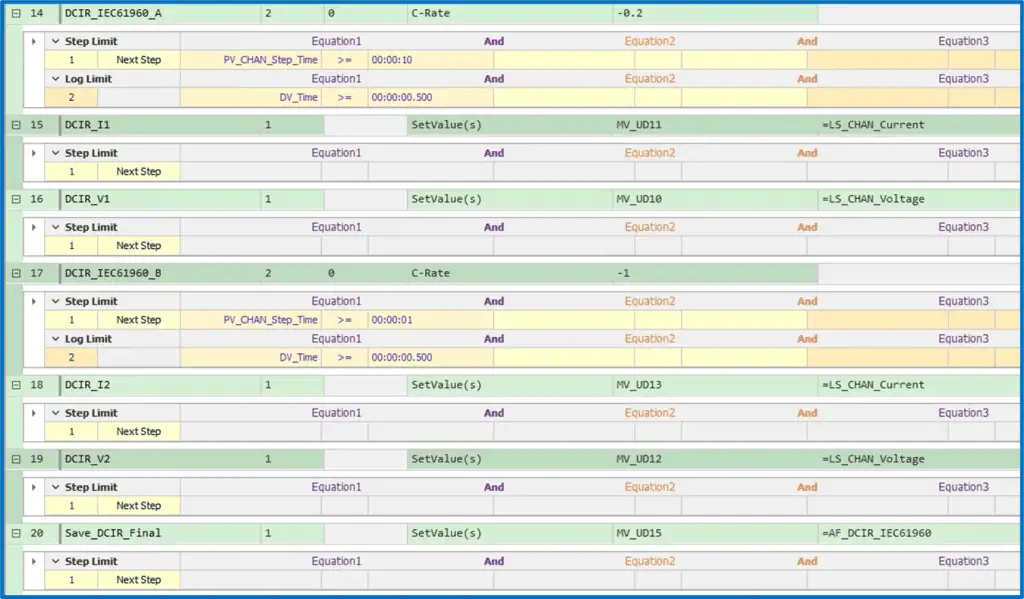This screenshot has width=1024, height=599.
Task: Select the MV_UD11 variable cell
Action: click(x=715, y=125)
